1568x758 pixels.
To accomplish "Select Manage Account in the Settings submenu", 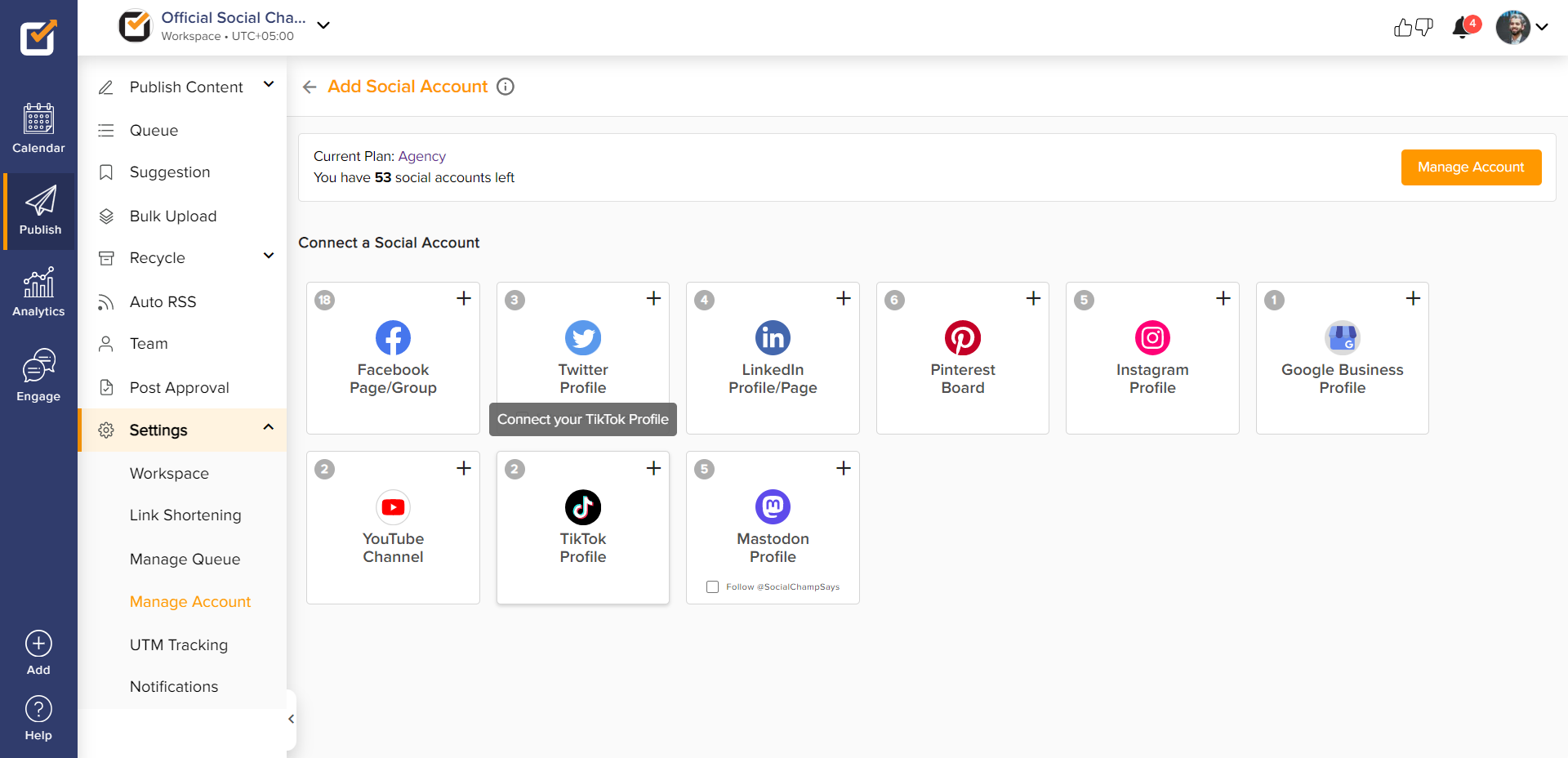I will pos(190,601).
